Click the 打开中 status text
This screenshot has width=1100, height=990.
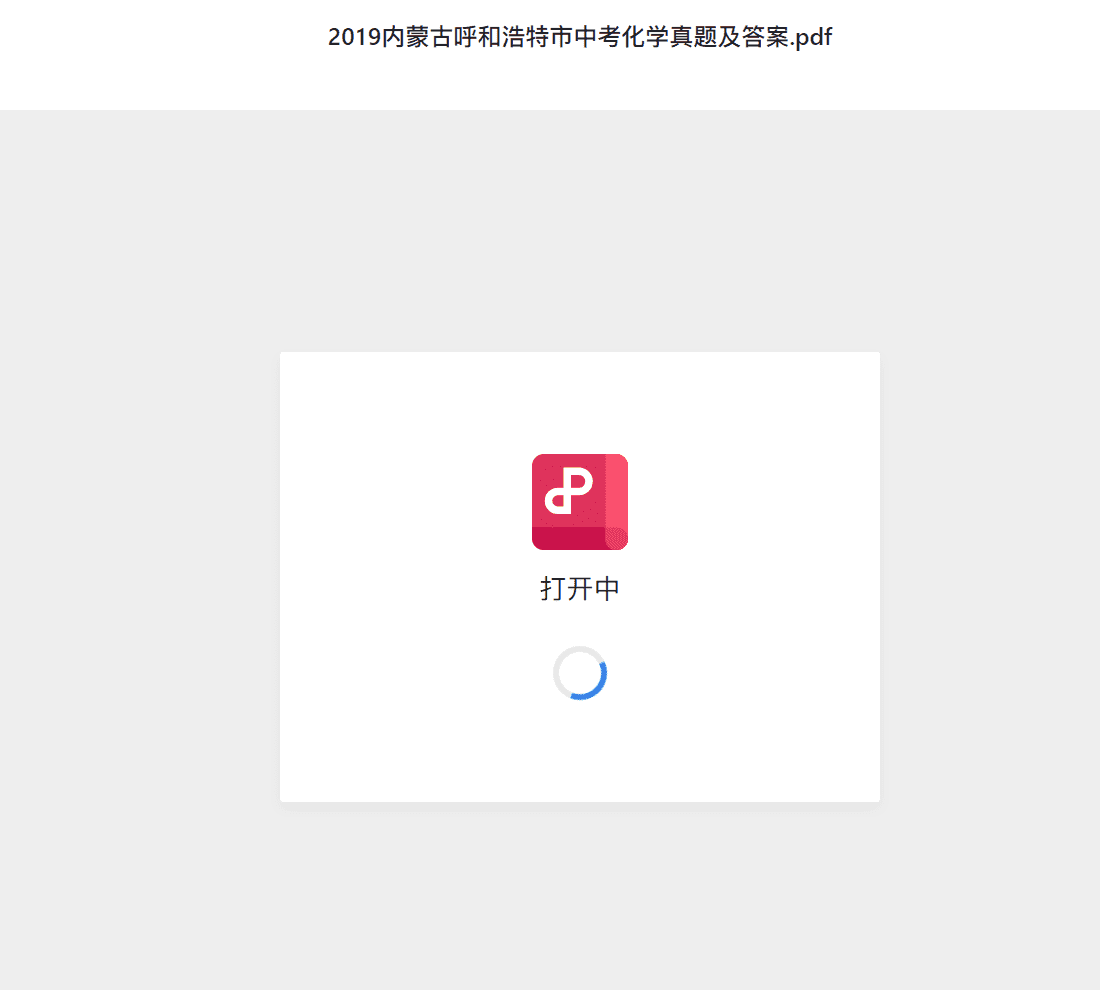579,589
